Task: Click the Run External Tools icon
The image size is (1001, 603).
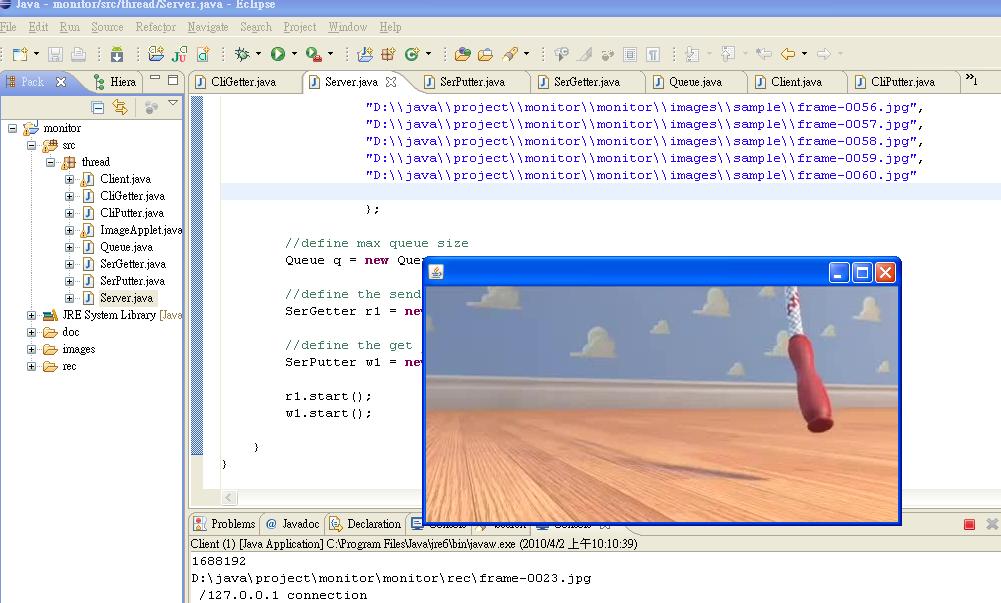Action: click(x=313, y=54)
